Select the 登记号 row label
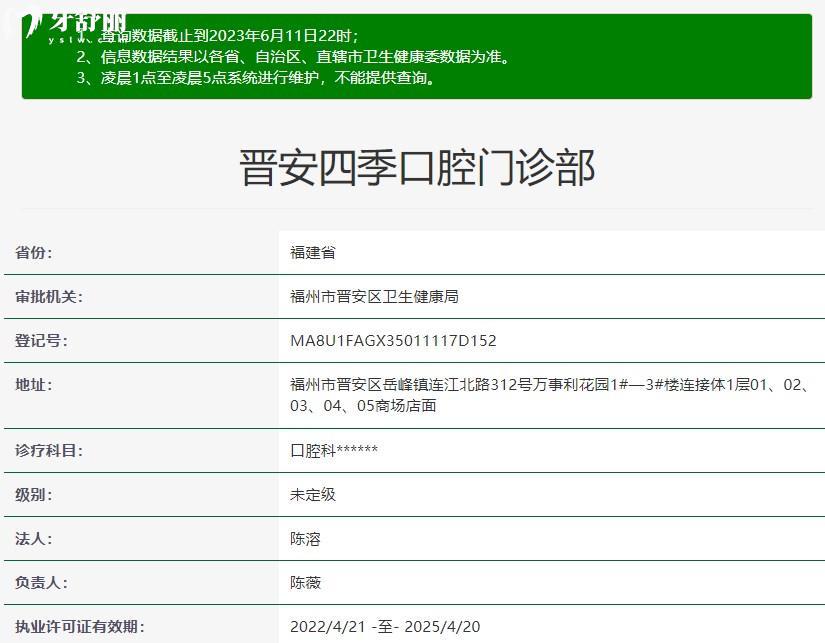Screen dimensions: 825x643 [x=41, y=341]
